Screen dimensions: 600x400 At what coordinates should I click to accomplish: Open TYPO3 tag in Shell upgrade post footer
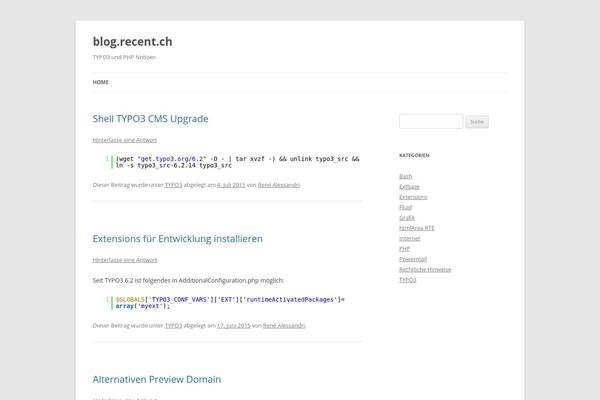(x=173, y=185)
